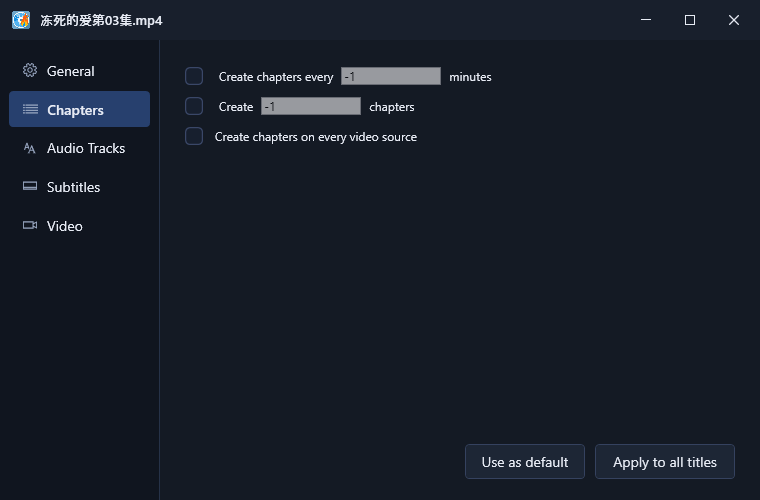Click the window title 冻死的爱第03集.mp4
This screenshot has width=760, height=500.
click(101, 20)
